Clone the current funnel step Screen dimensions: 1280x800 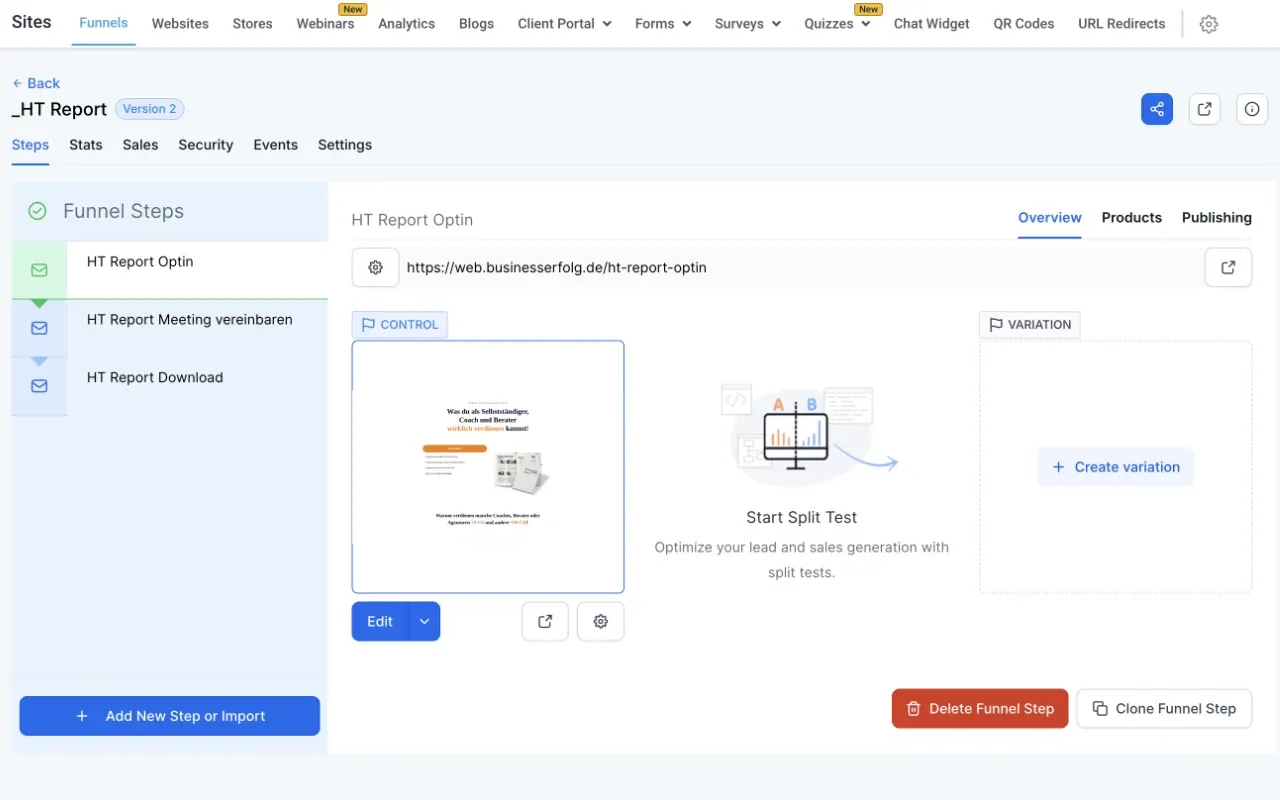click(x=1164, y=708)
